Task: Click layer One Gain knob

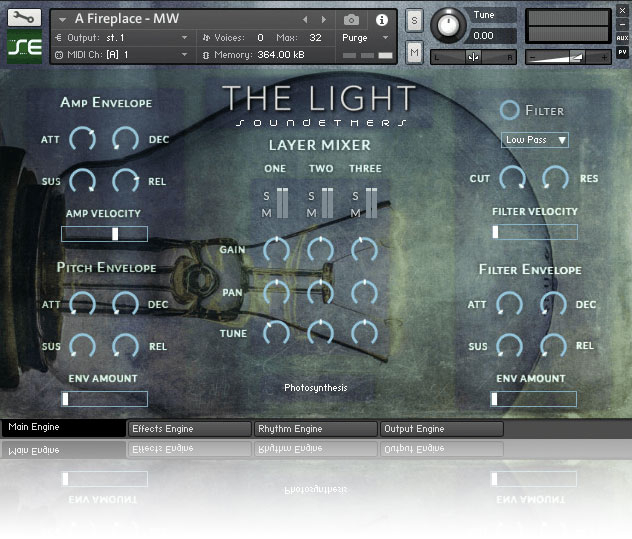Action: [x=276, y=250]
